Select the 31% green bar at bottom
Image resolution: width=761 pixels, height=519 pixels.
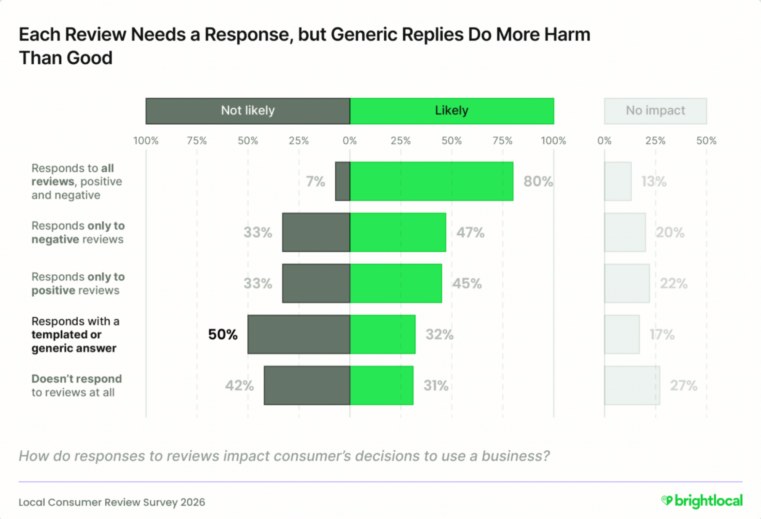click(381, 385)
